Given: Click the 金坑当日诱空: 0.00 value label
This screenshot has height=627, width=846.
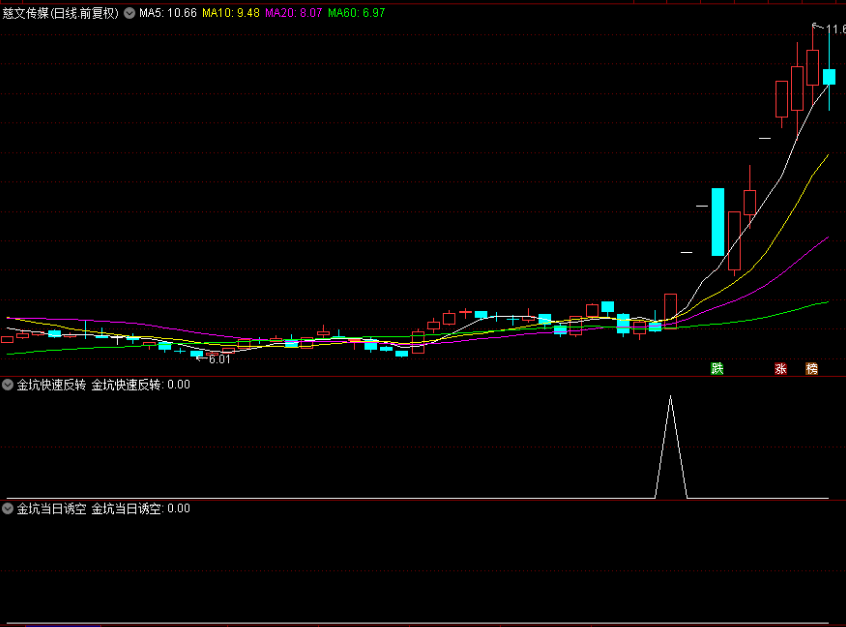Looking at the screenshot, I should [x=141, y=508].
